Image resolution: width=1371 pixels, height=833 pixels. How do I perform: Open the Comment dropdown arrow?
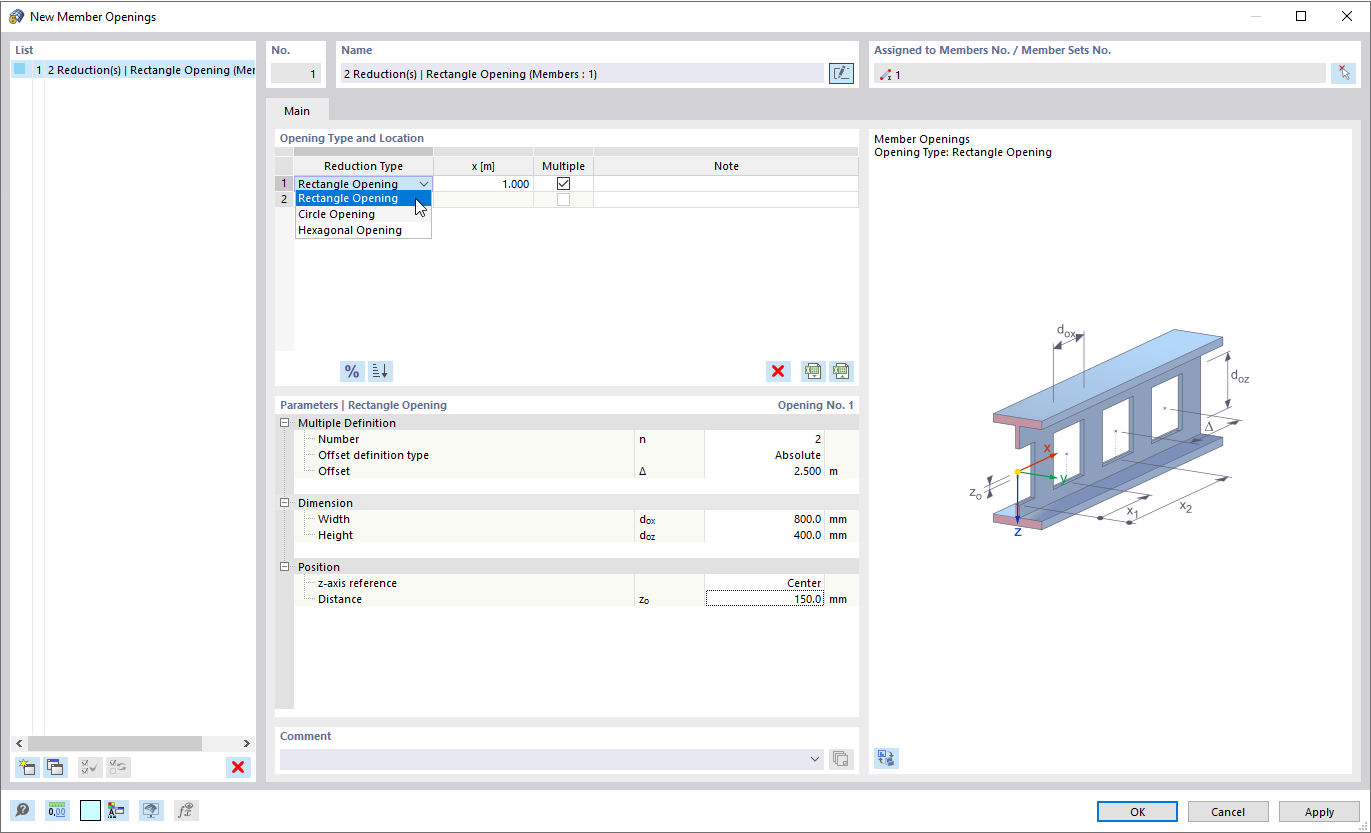[x=815, y=759]
